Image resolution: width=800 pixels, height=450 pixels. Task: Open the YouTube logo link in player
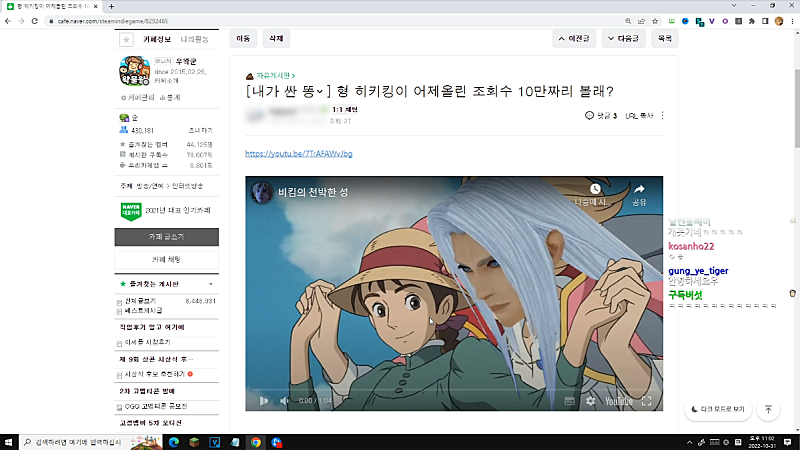pyautogui.click(x=618, y=401)
